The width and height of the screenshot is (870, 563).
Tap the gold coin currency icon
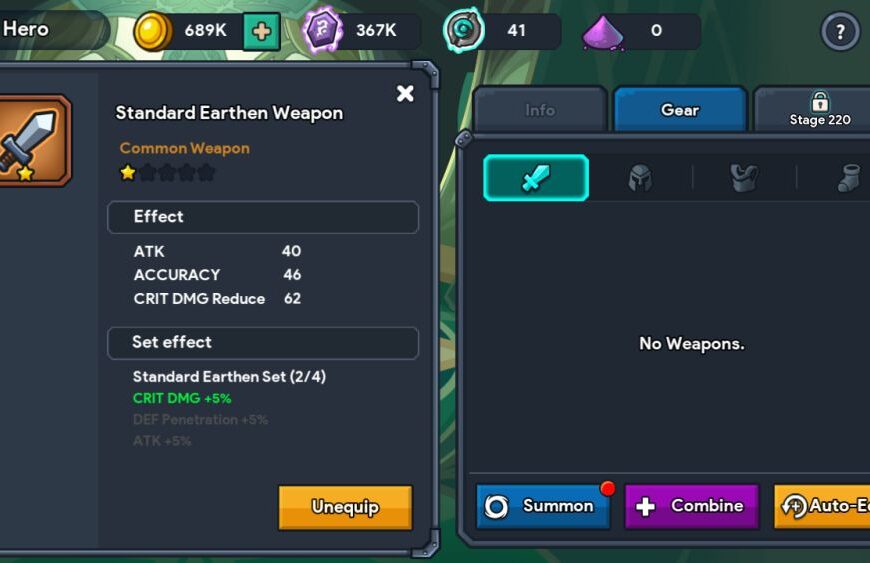coord(153,31)
